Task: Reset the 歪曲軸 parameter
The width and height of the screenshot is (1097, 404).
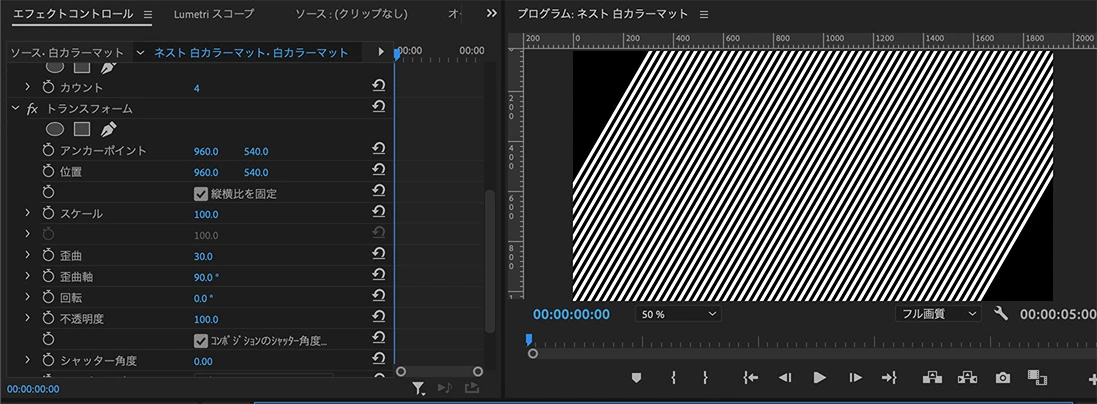Action: coord(378,275)
